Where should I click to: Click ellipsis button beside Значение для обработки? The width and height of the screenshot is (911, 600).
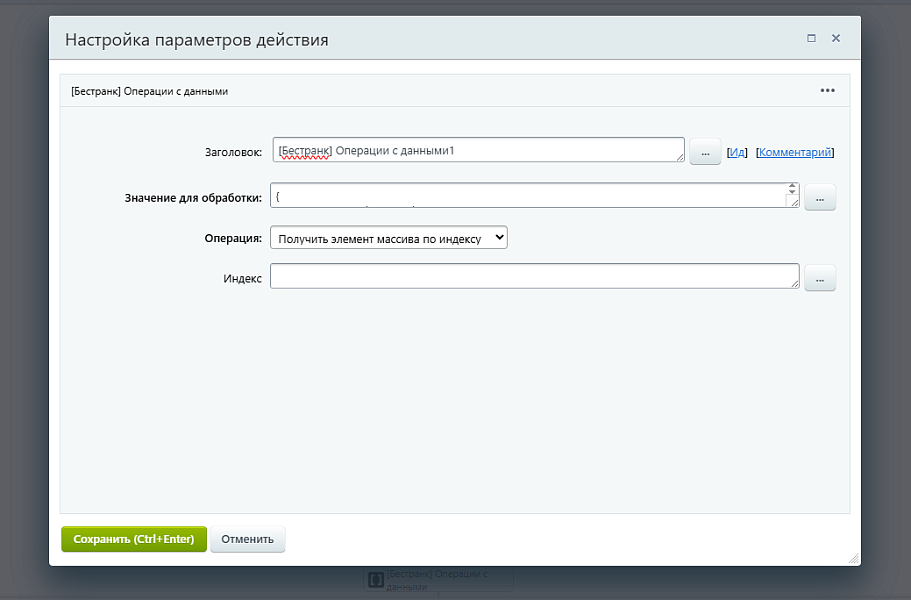pos(820,199)
